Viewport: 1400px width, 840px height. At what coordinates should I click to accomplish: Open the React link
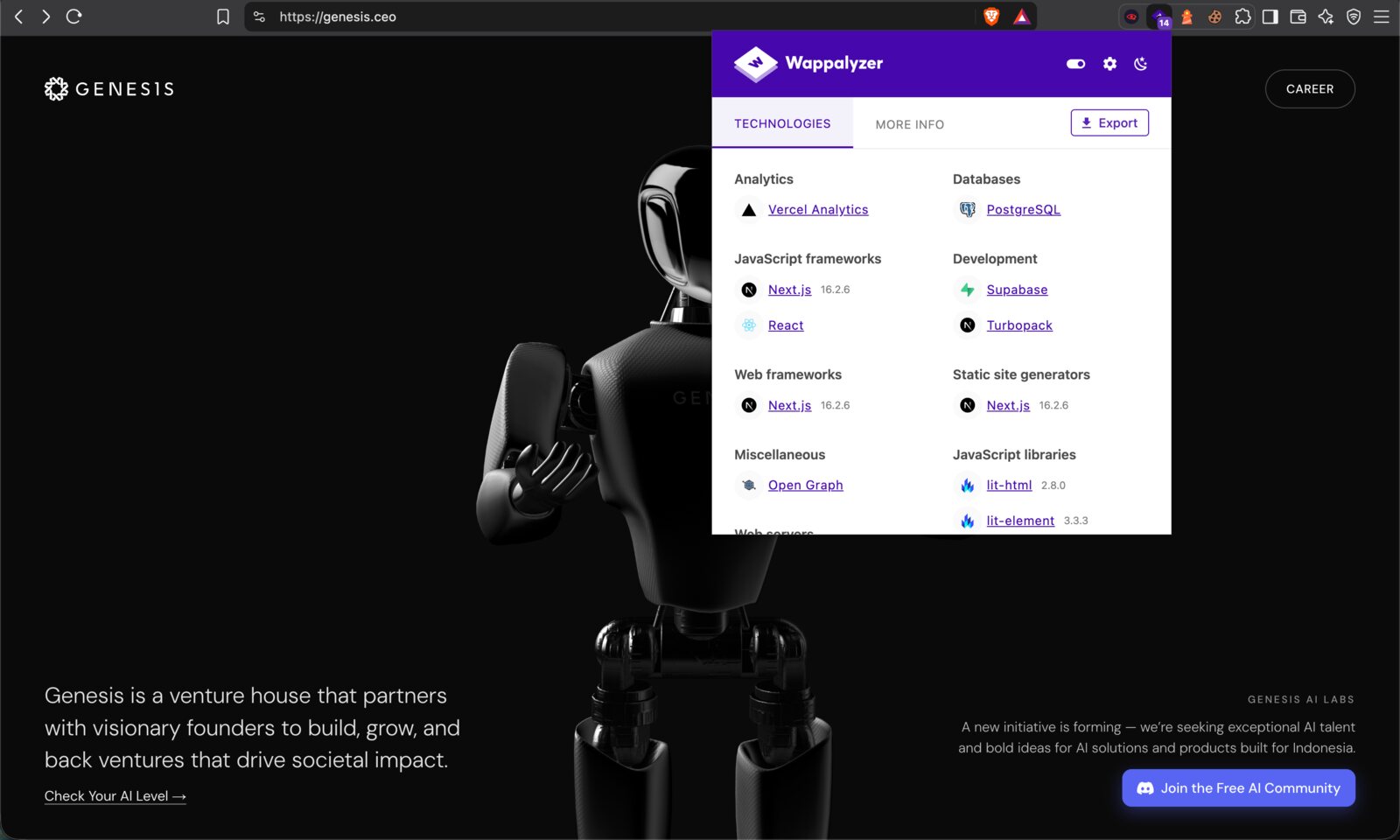coord(786,325)
